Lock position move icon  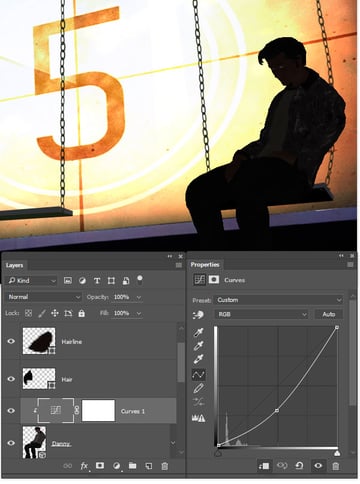(55, 313)
